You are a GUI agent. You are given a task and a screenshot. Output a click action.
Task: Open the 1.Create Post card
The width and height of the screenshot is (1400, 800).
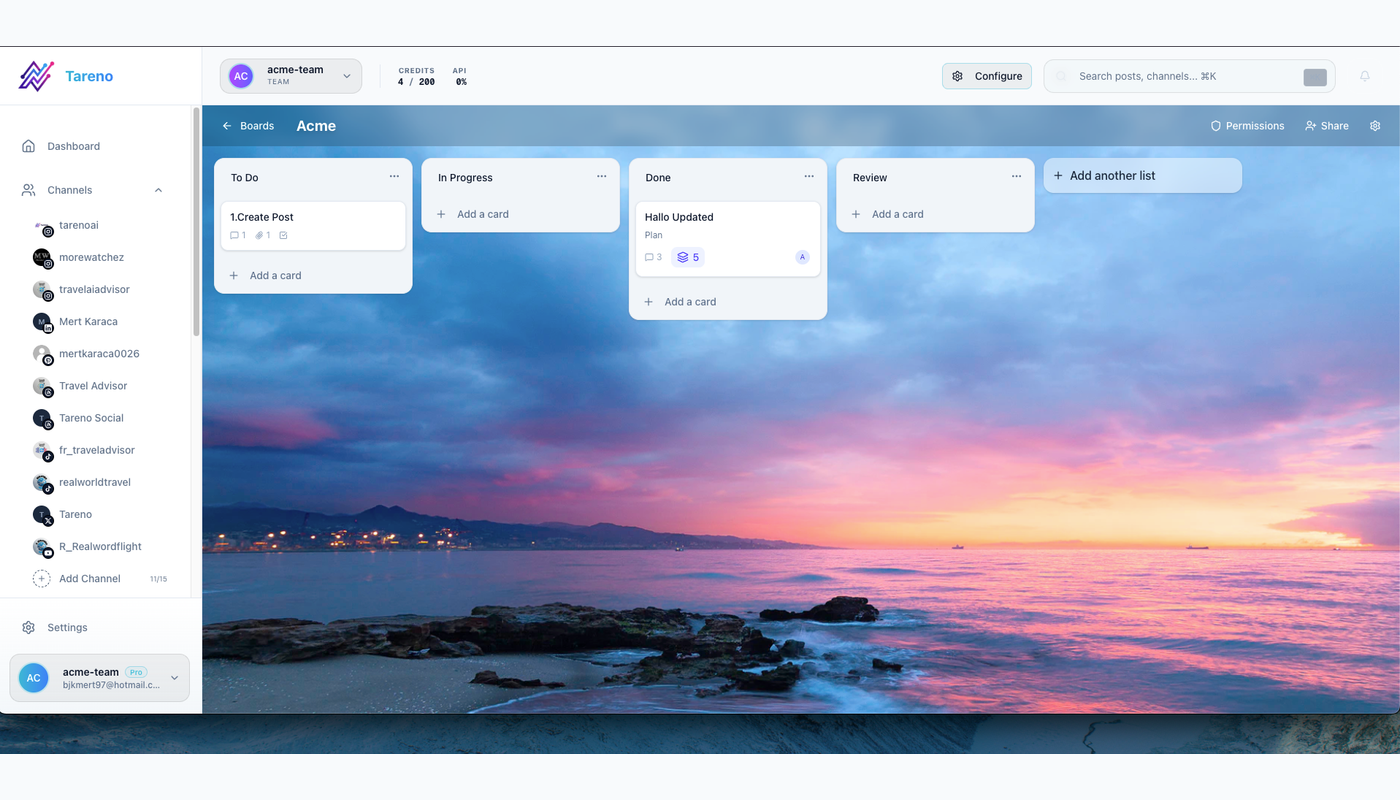[313, 226]
